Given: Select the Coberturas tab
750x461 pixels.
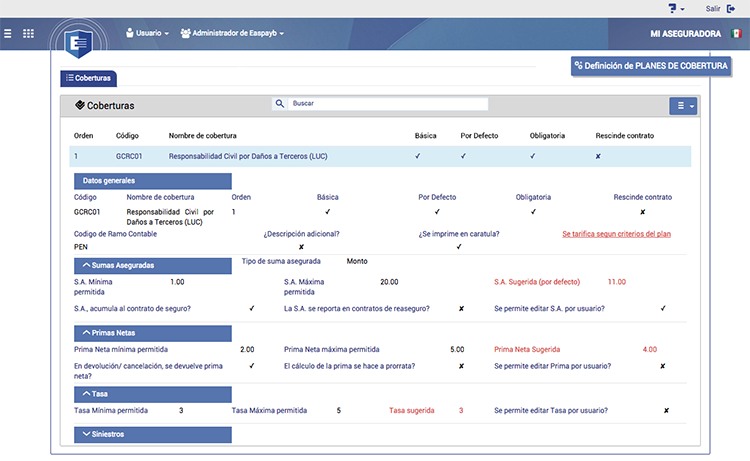Looking at the screenshot, I should pos(88,78).
